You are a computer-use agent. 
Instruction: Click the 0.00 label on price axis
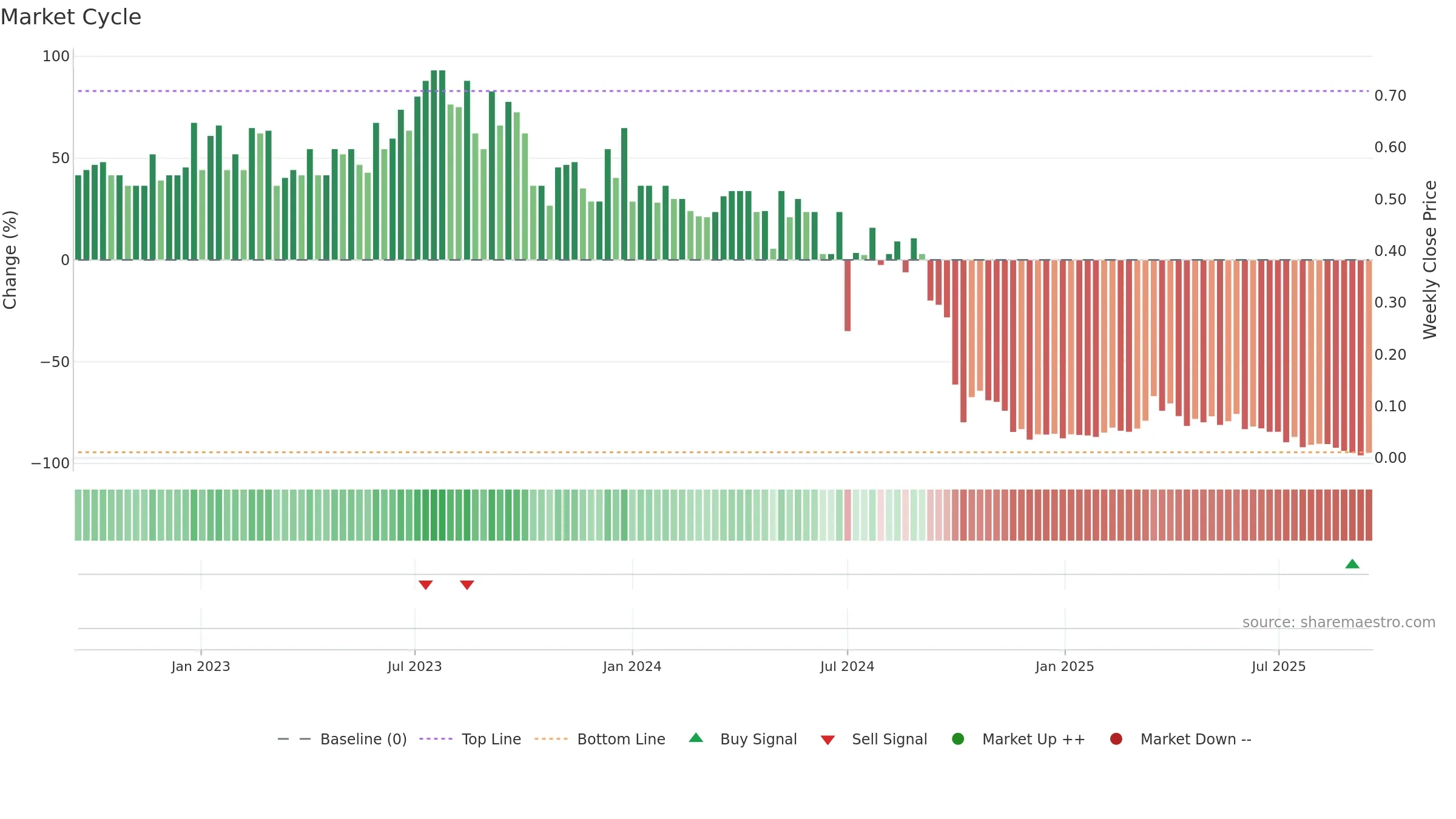coord(1390,458)
